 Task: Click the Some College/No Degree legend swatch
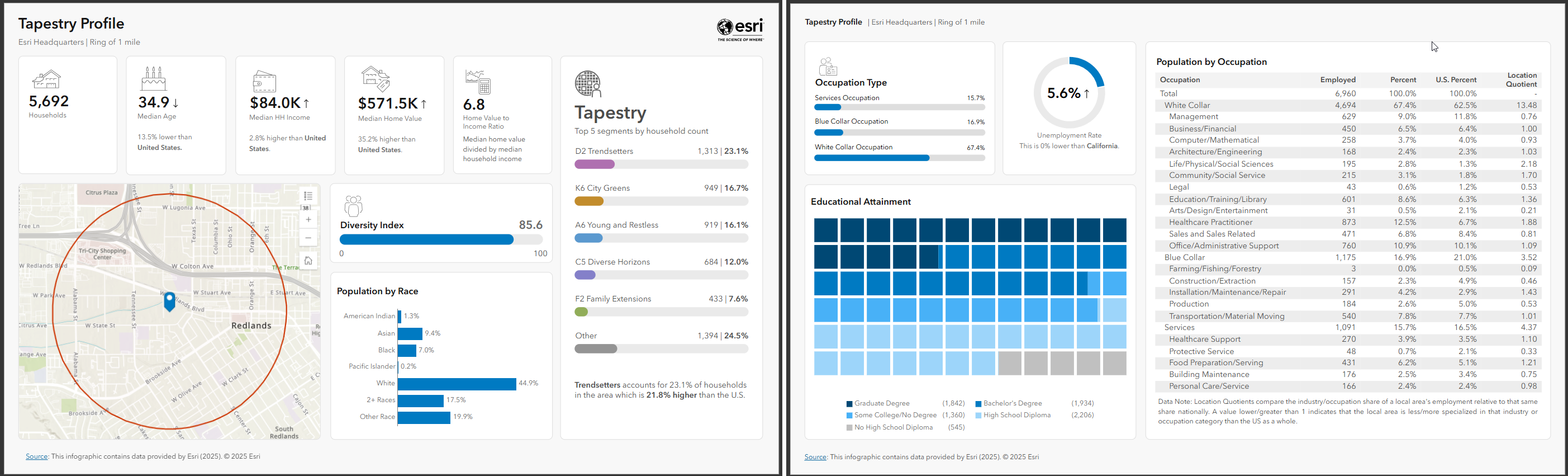(x=849, y=416)
